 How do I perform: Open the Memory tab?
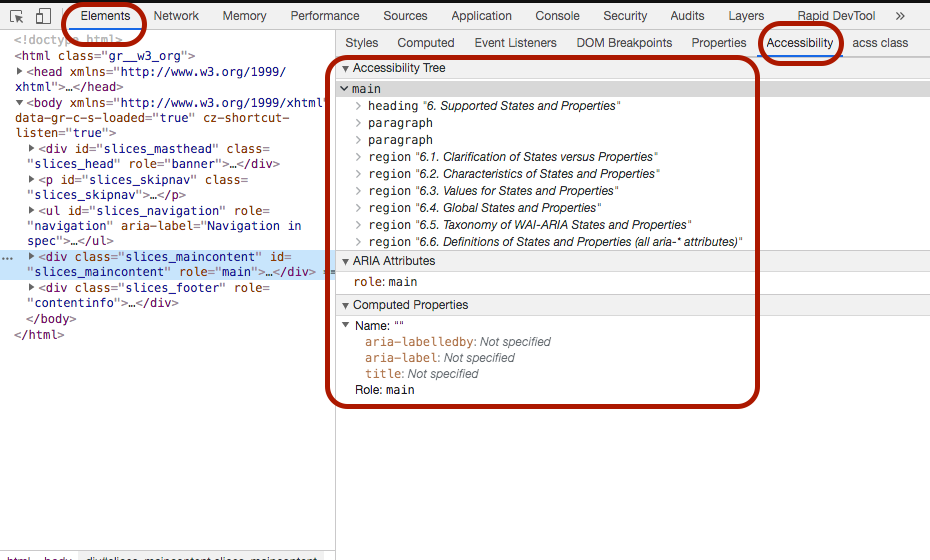coord(244,16)
